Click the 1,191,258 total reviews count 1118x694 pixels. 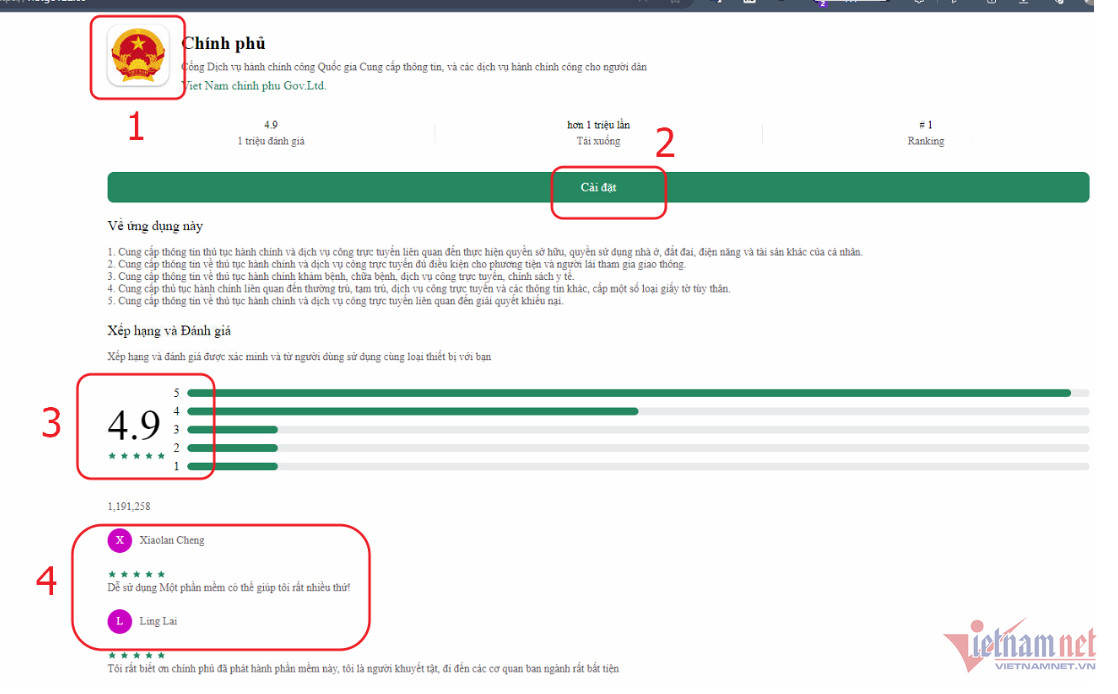tap(129, 506)
